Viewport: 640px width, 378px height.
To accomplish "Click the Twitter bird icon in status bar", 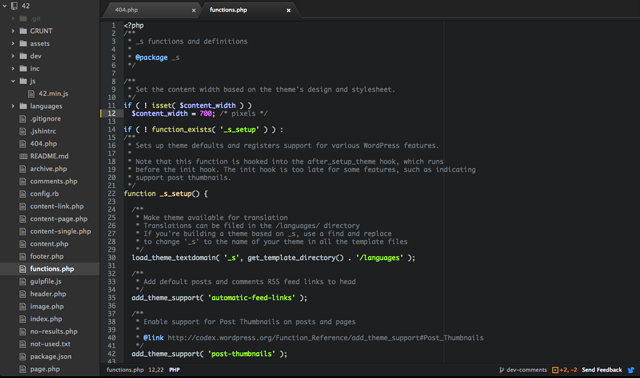I will click(631, 370).
